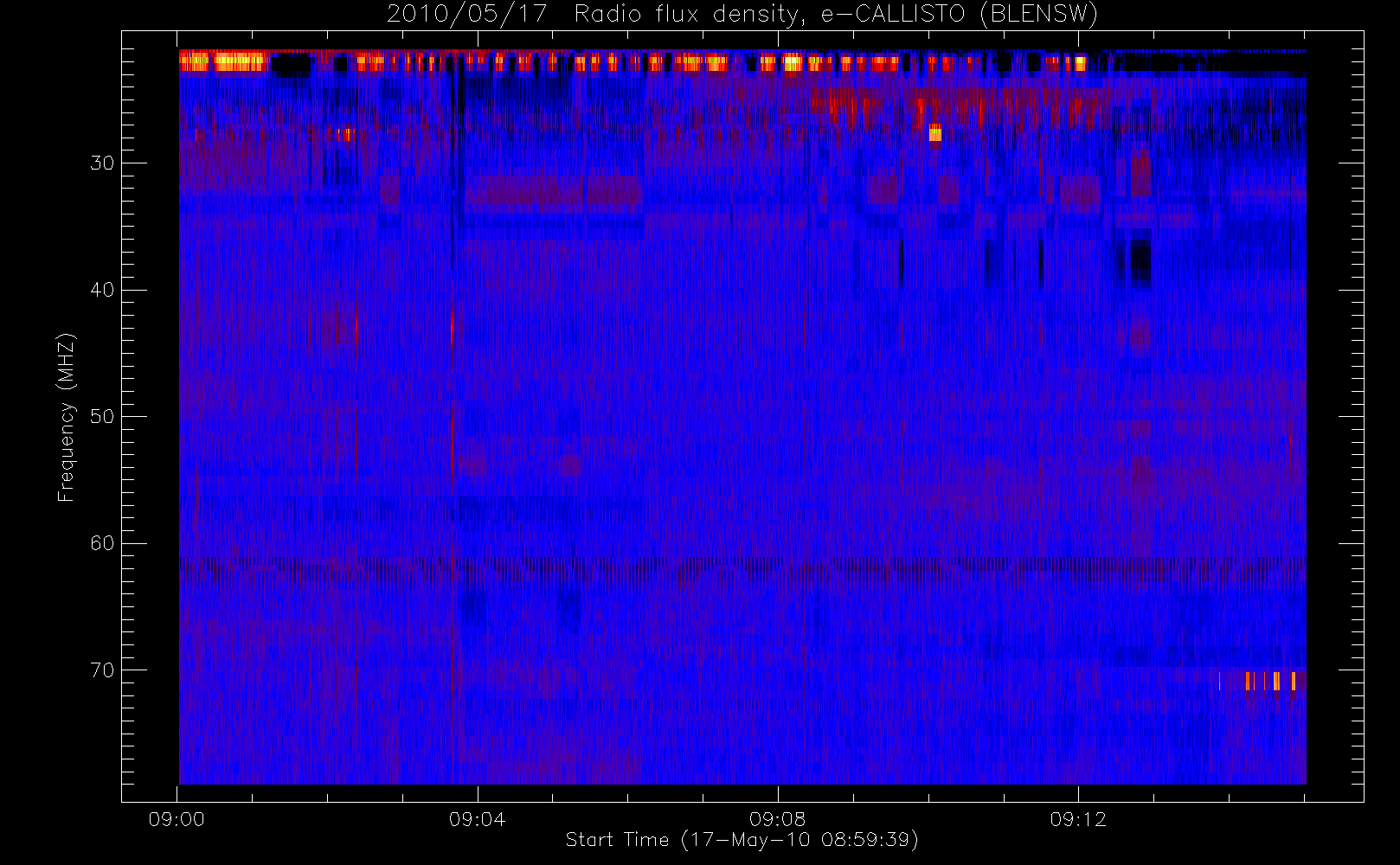Click the '09:00' time tick label
Image resolution: width=1400 pixels, height=865 pixels.
pos(177,819)
